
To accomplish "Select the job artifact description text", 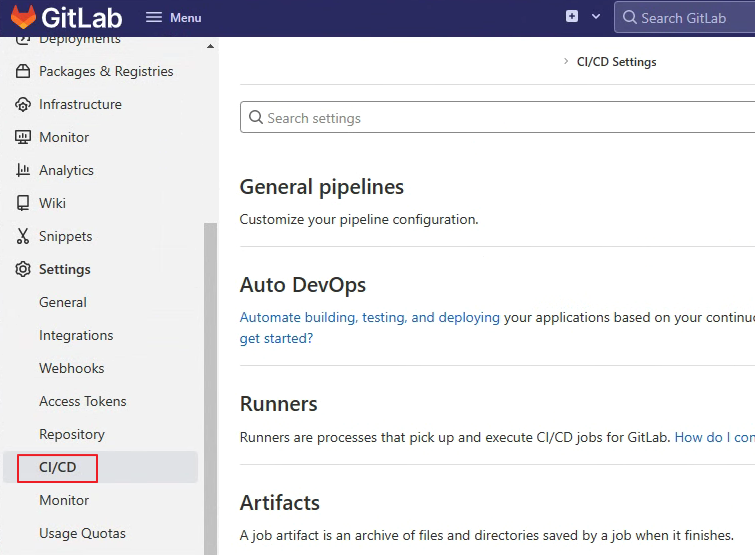I will click(x=487, y=536).
